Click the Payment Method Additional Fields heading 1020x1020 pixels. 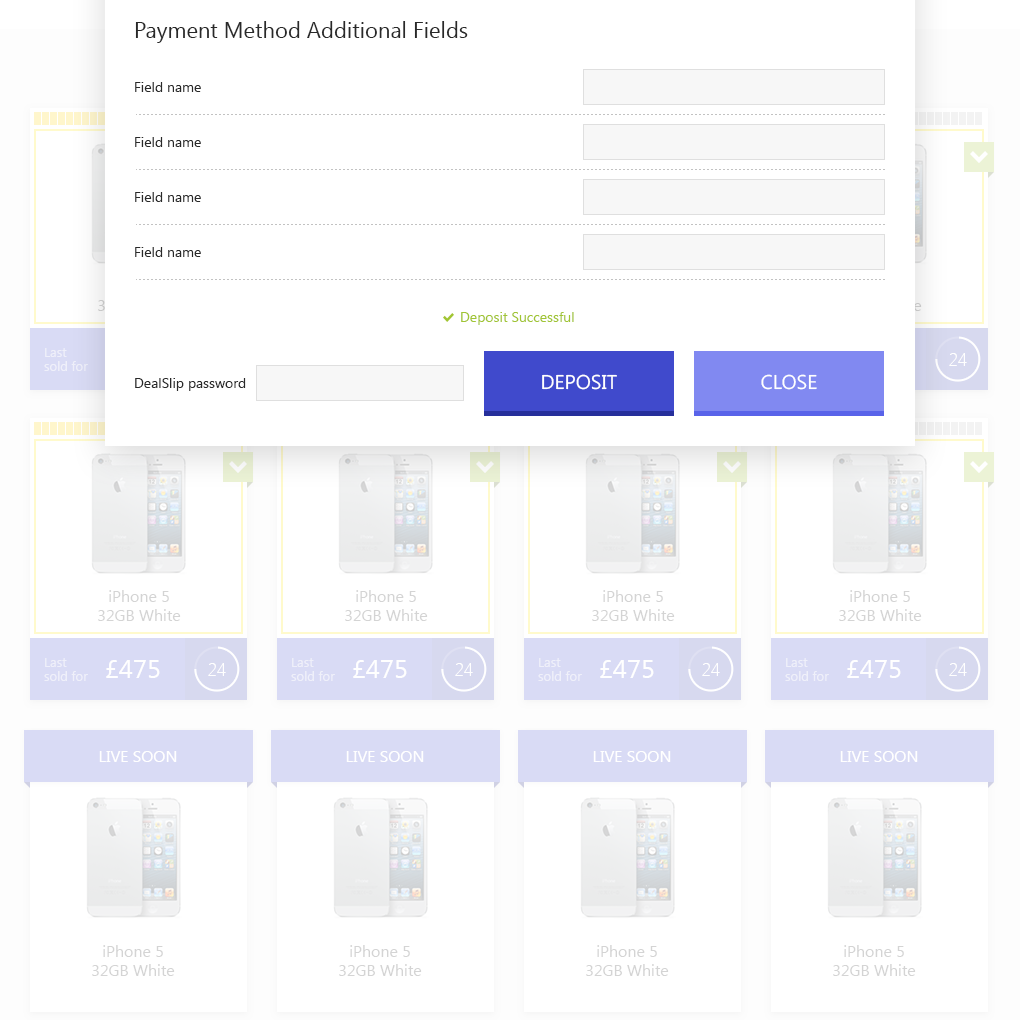point(301,31)
